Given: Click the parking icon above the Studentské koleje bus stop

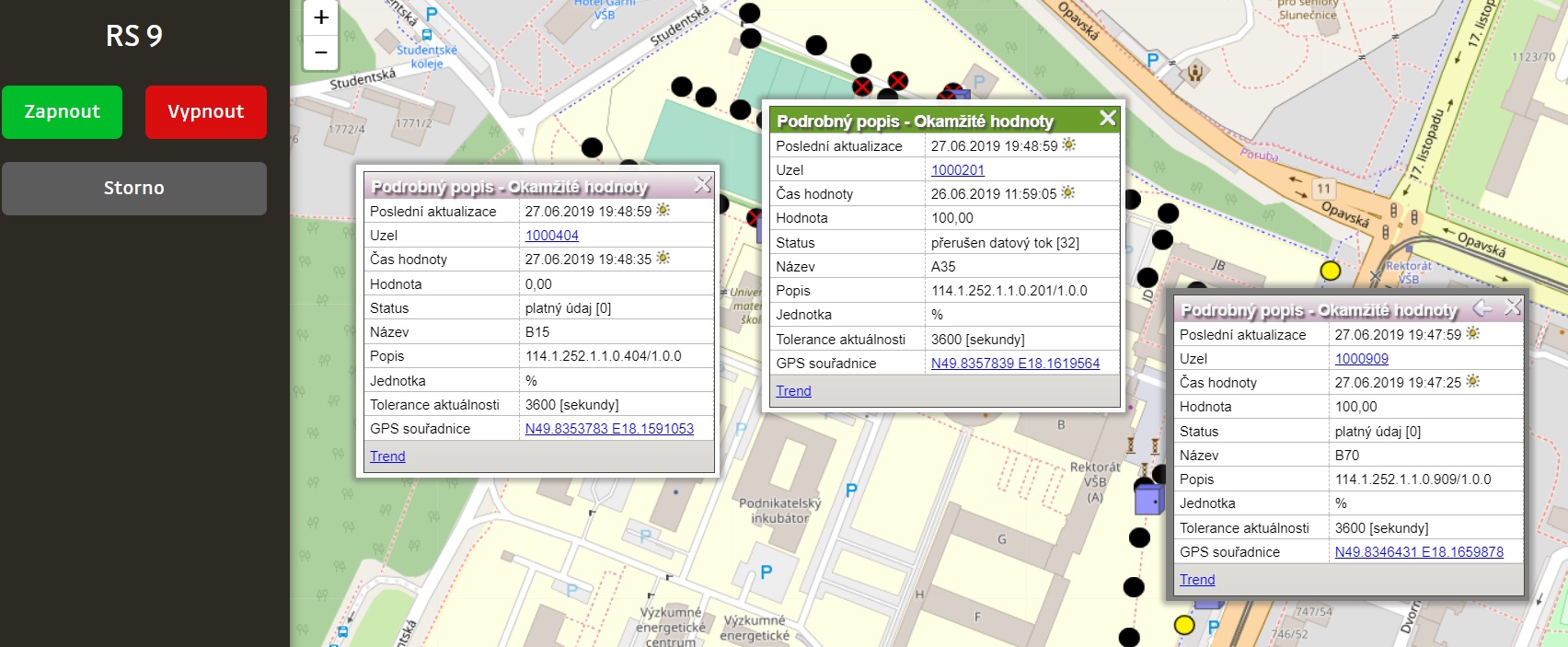Looking at the screenshot, I should click(x=432, y=14).
